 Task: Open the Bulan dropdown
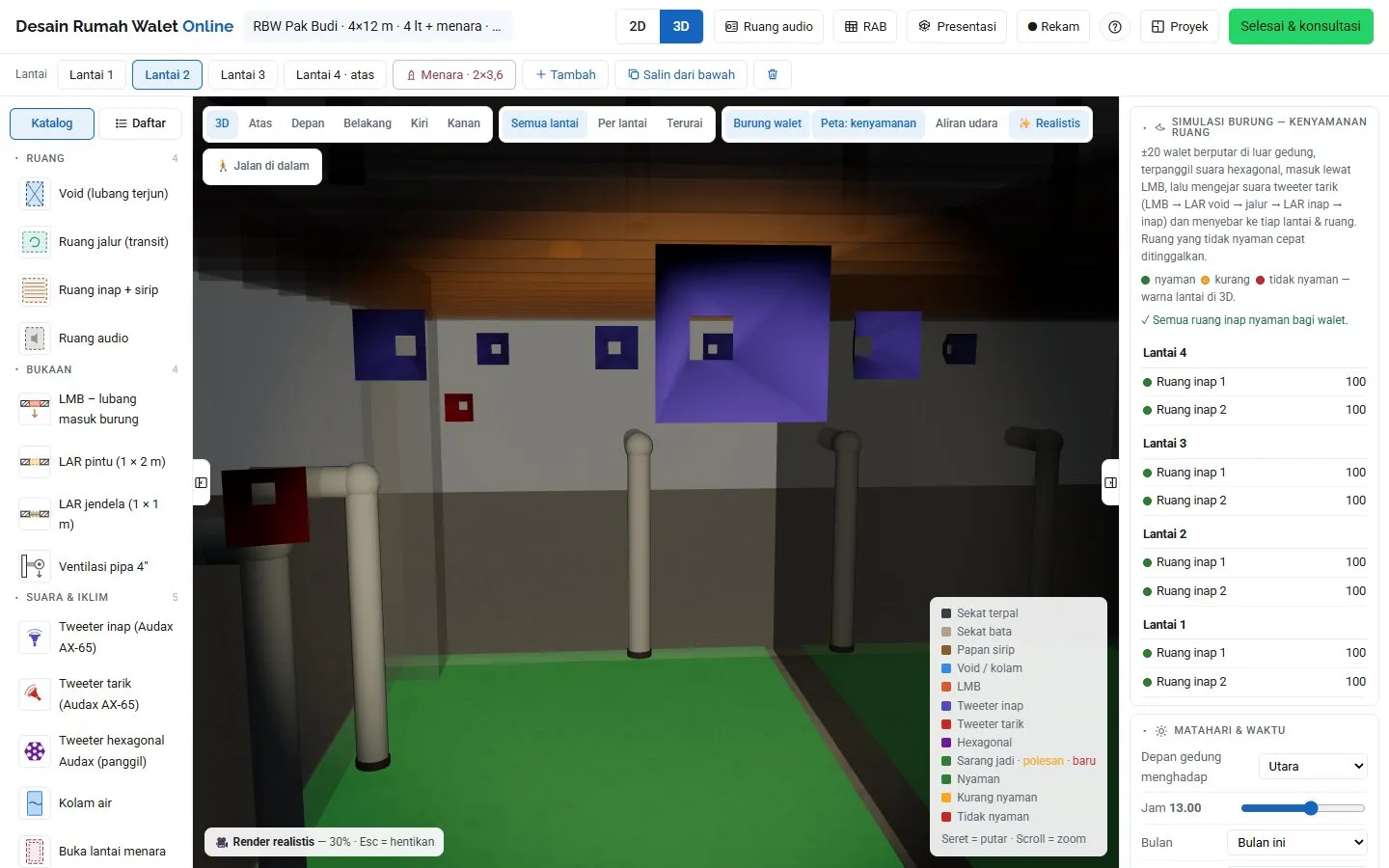pos(1297,843)
